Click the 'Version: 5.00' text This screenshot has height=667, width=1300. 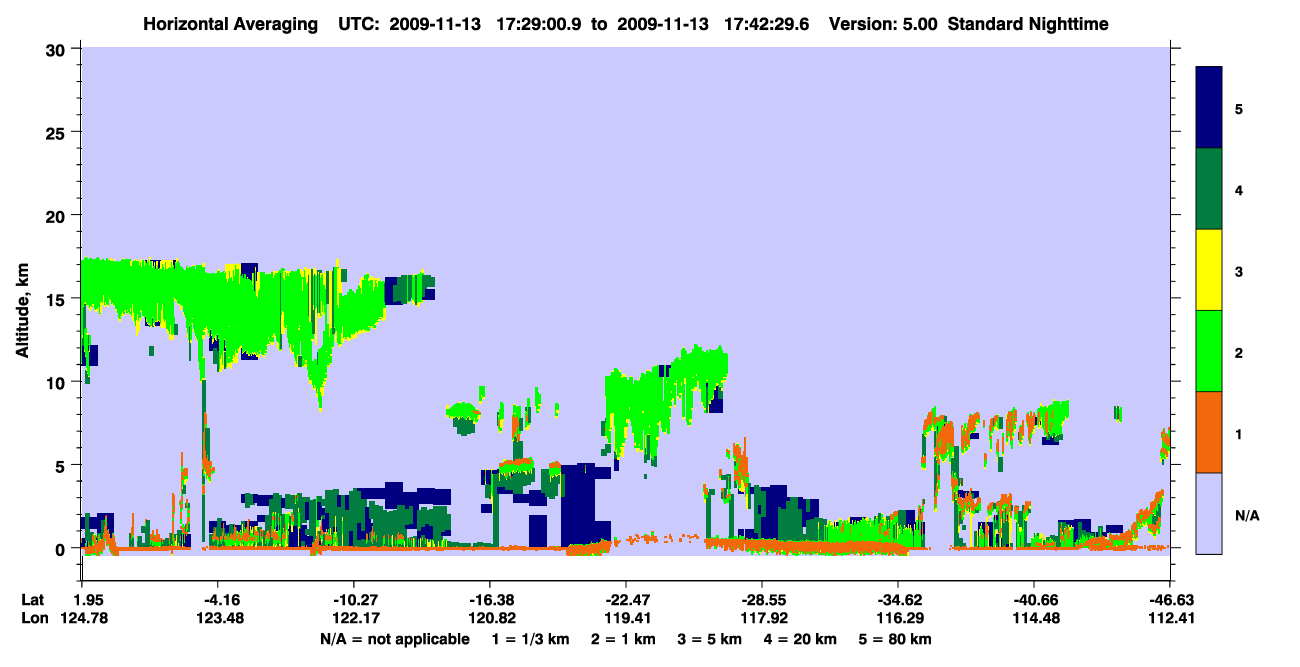tap(882, 23)
